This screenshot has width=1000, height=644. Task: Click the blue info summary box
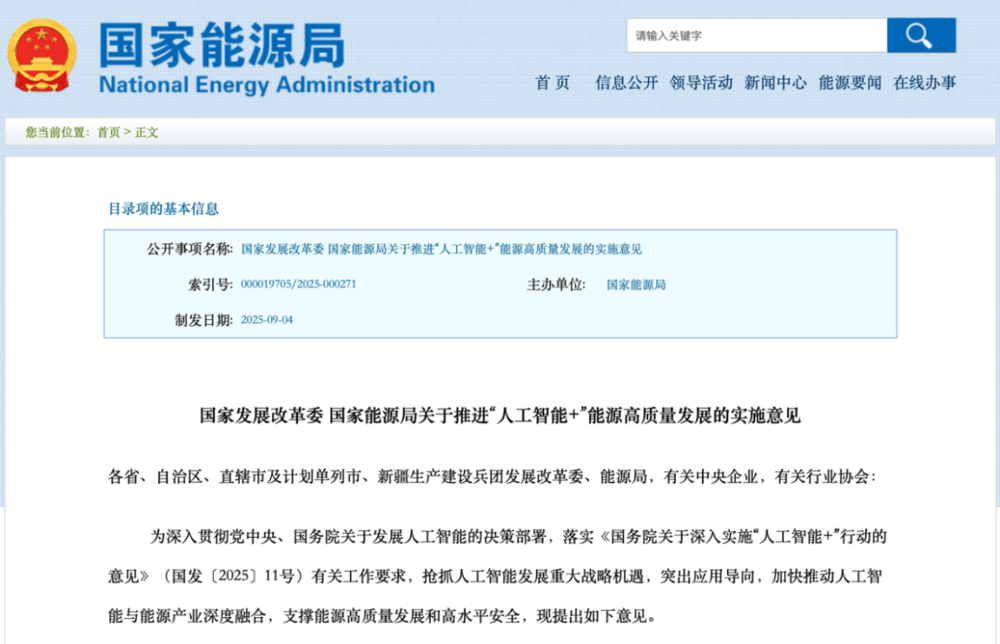tap(500, 284)
